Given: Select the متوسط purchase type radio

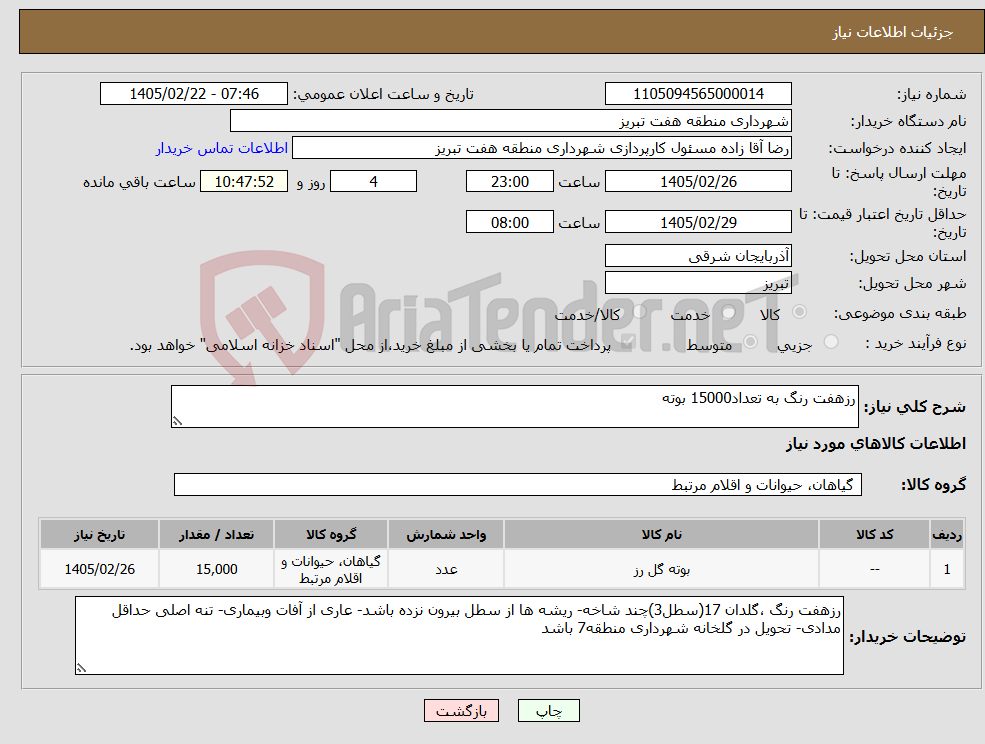Looking at the screenshot, I should 750,342.
